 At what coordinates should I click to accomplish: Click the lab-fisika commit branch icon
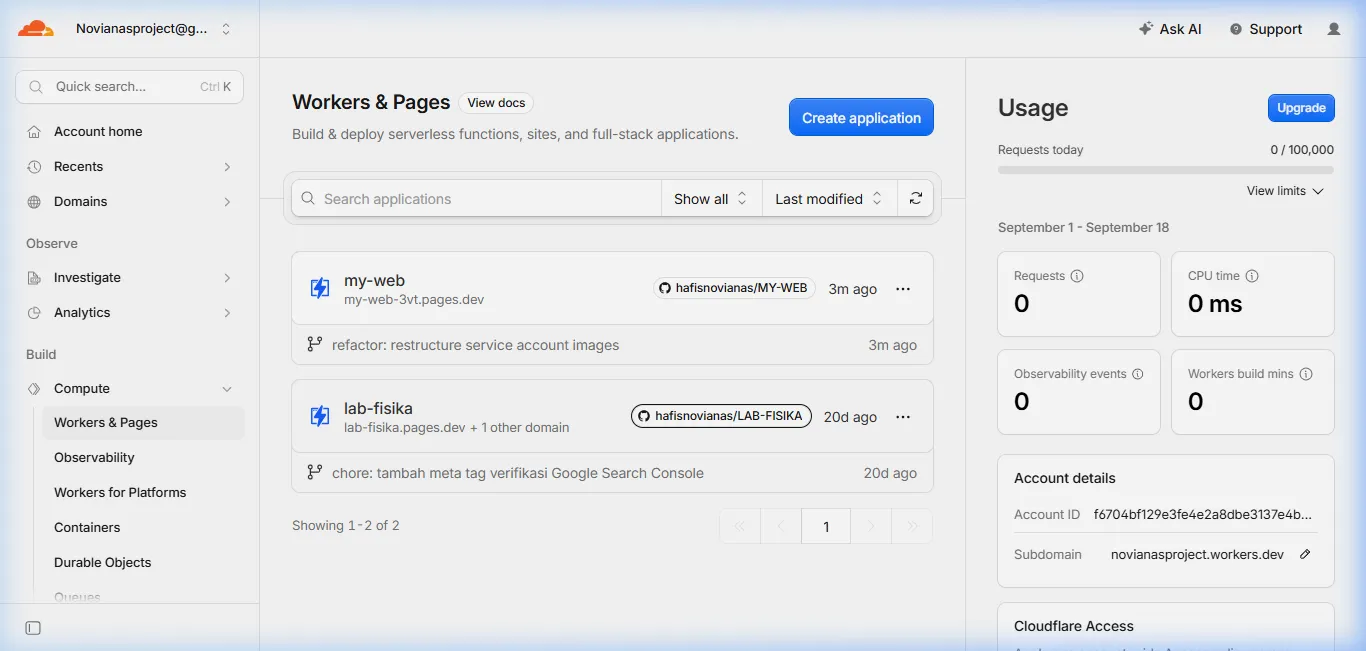[314, 473]
